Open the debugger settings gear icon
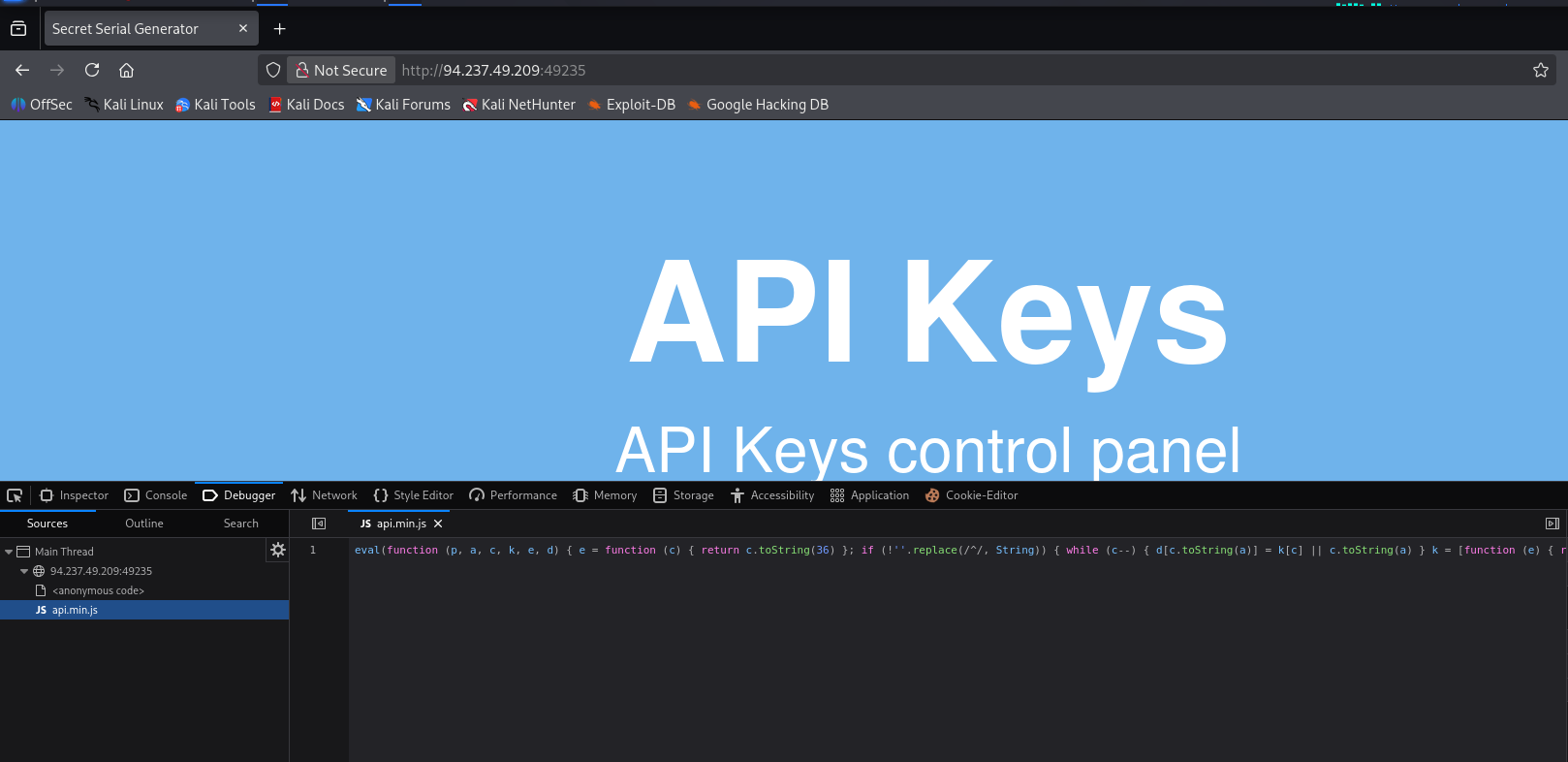 click(278, 550)
